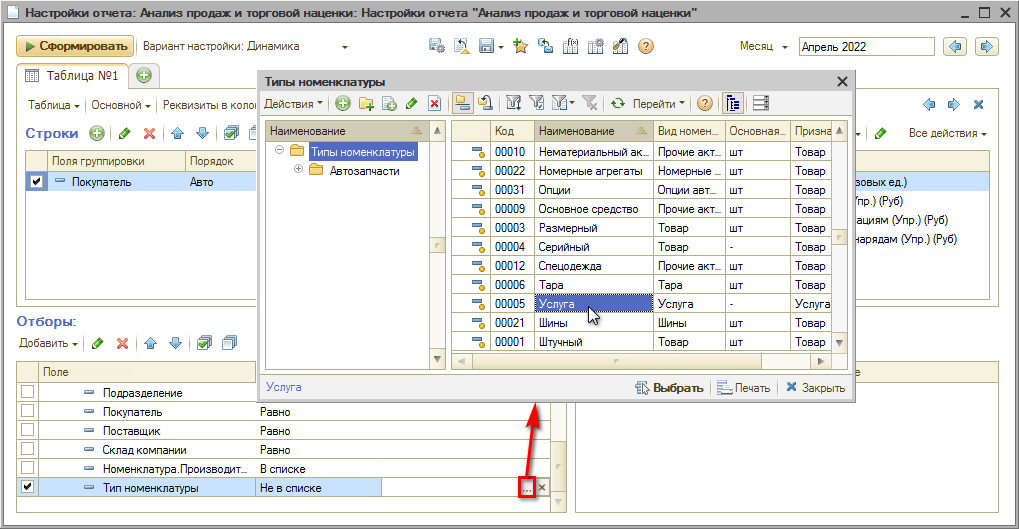
Task: Click the add new group folder icon
Action: (366, 104)
